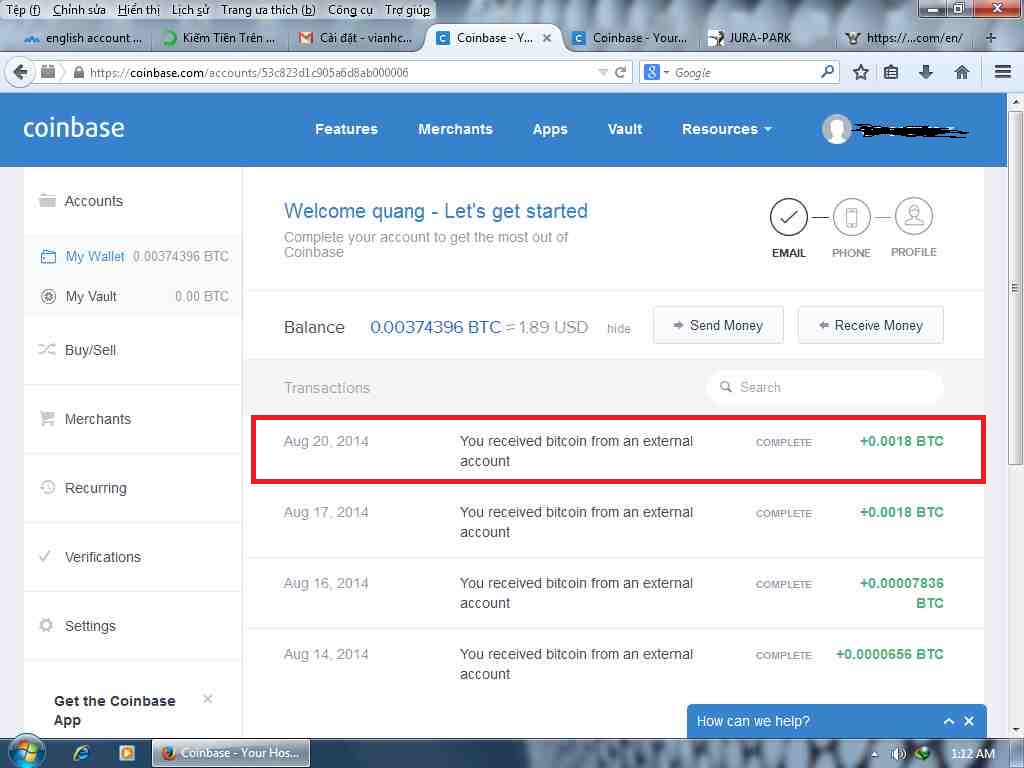Image resolution: width=1024 pixels, height=768 pixels.
Task: Open the Windows Start button
Action: click(x=25, y=753)
